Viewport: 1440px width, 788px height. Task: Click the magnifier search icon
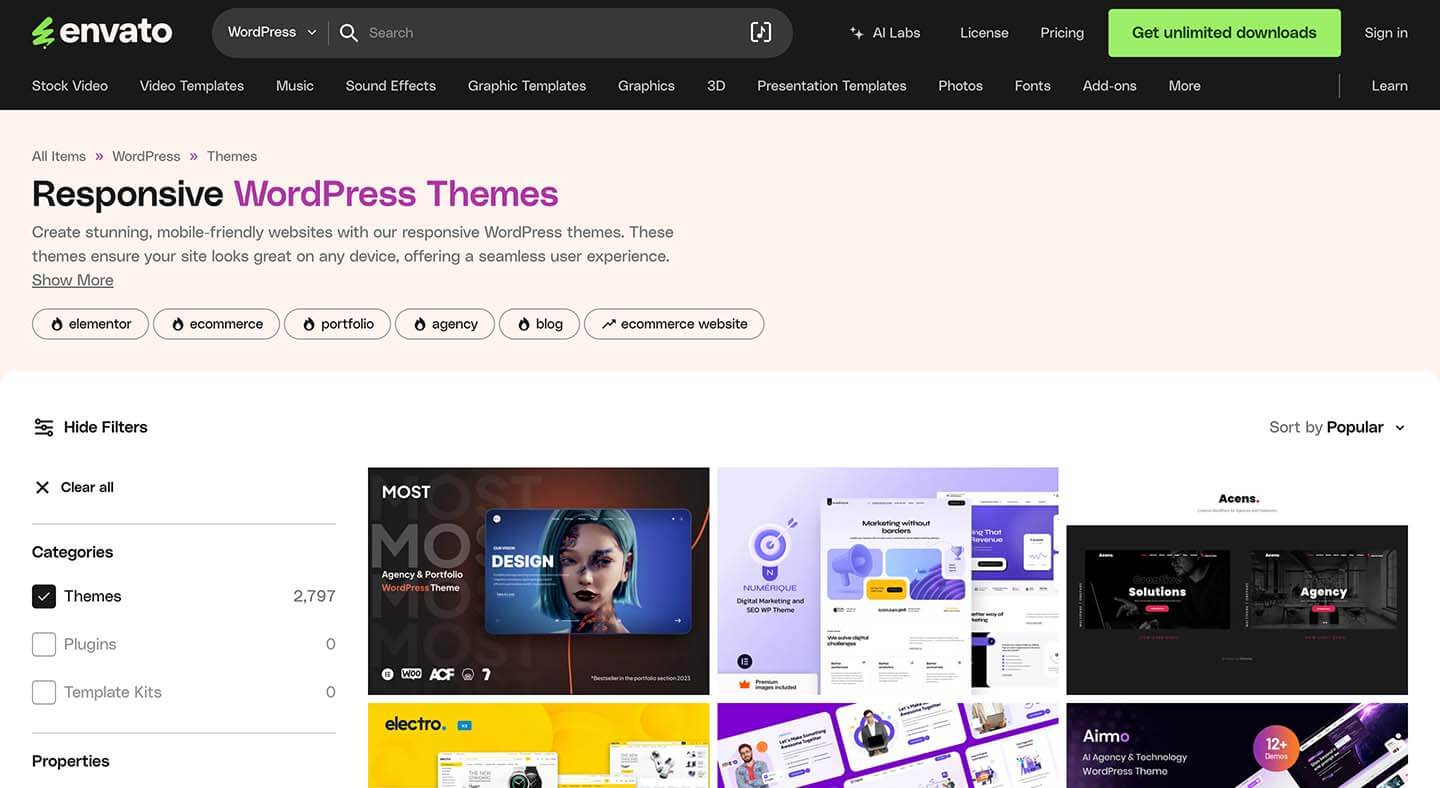click(349, 33)
